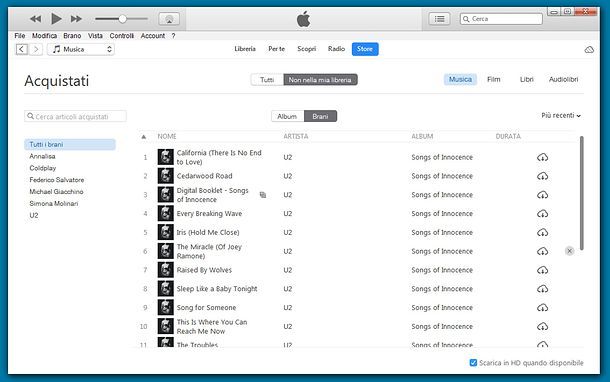Image resolution: width=610 pixels, height=382 pixels.
Task: Click the song list vertical scrollbar
Action: coord(582,193)
